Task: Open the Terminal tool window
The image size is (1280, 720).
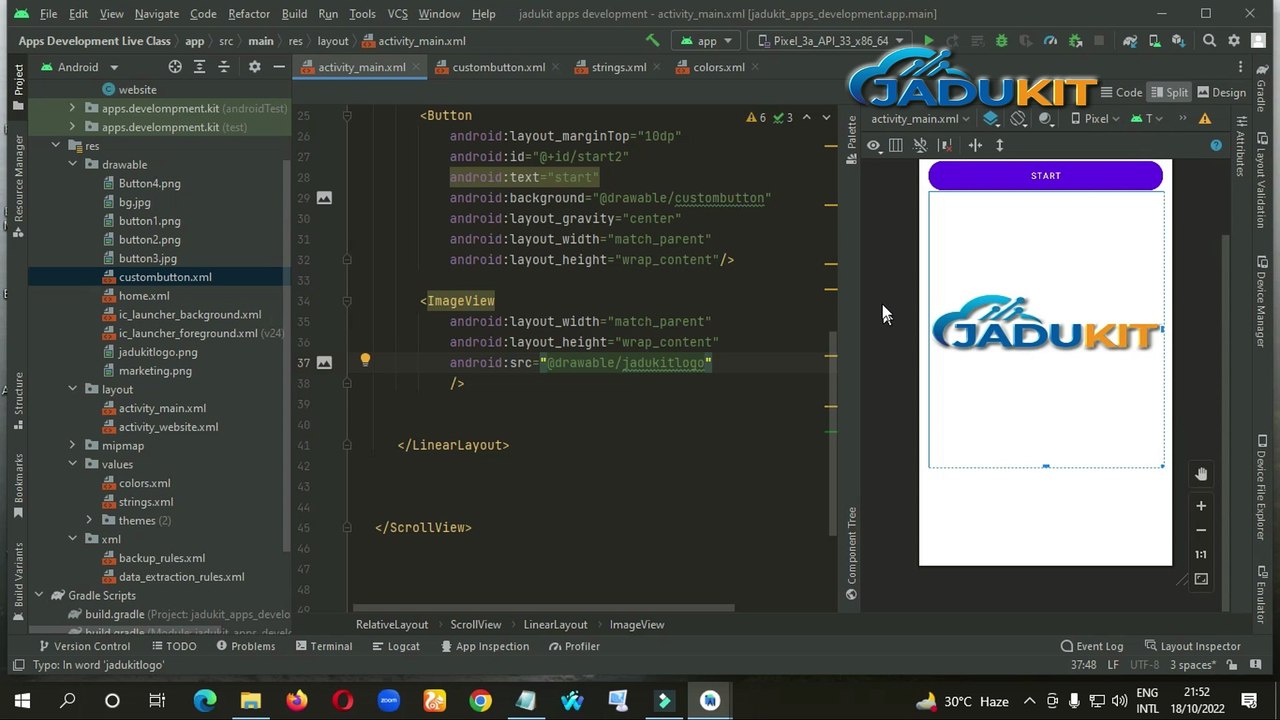Action: (322, 646)
